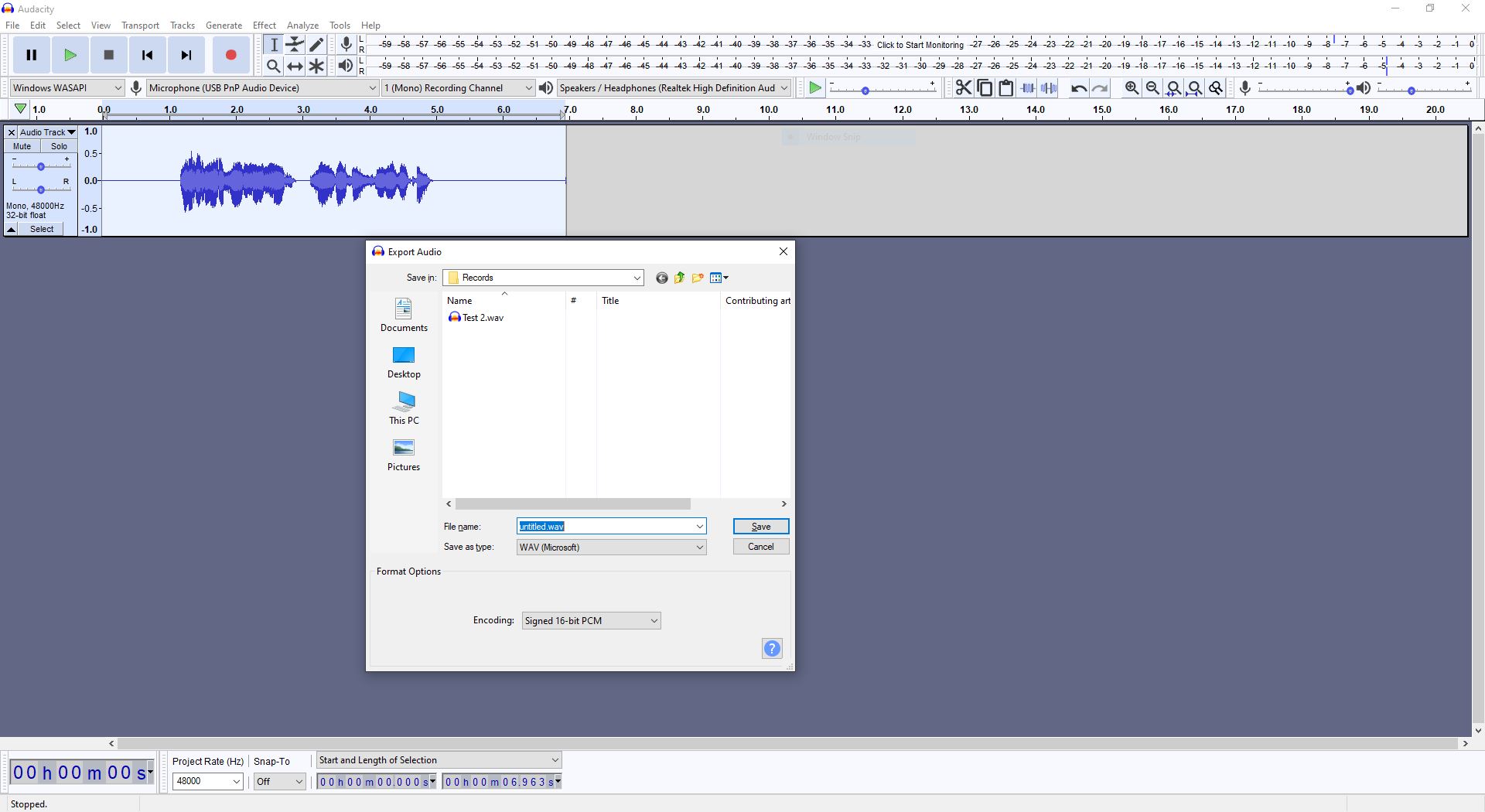Select the Zoom magnifier tool
1485x812 pixels.
[274, 67]
